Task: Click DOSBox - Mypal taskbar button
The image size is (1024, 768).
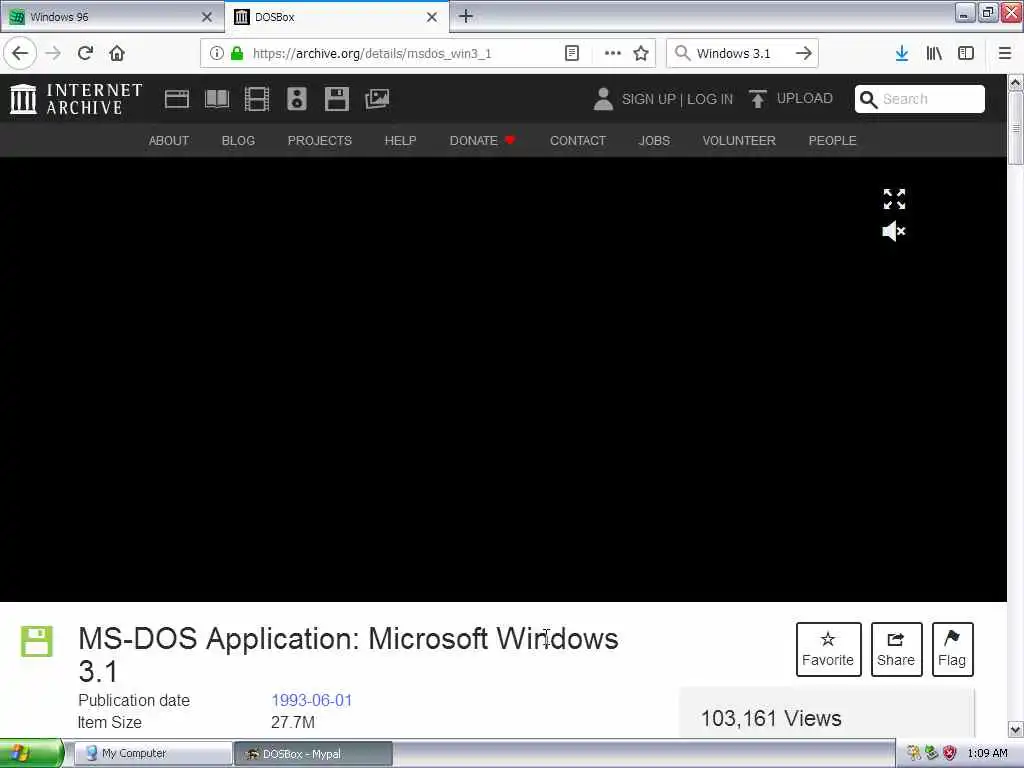Action: [313, 754]
